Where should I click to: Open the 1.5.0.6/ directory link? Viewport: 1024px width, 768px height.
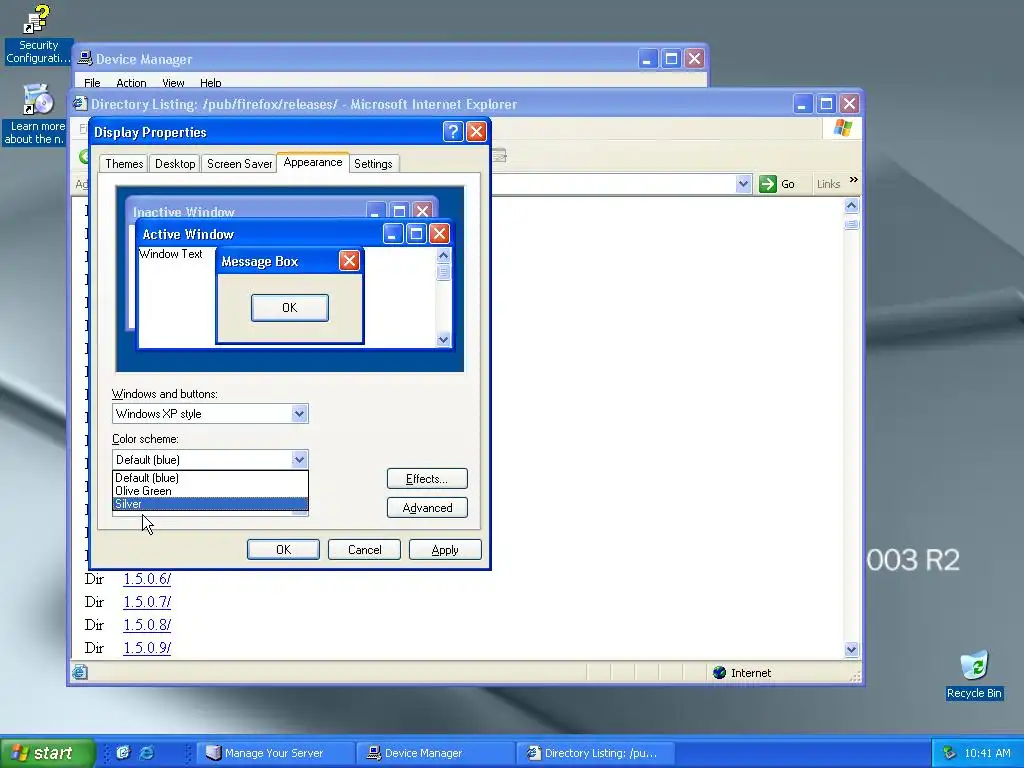147,579
